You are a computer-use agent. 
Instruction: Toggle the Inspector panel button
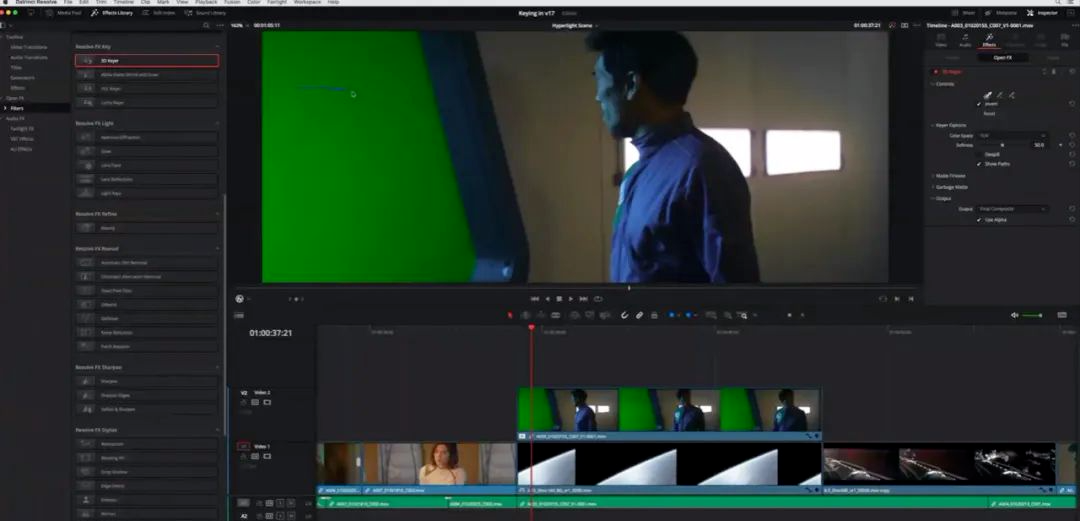point(1042,13)
